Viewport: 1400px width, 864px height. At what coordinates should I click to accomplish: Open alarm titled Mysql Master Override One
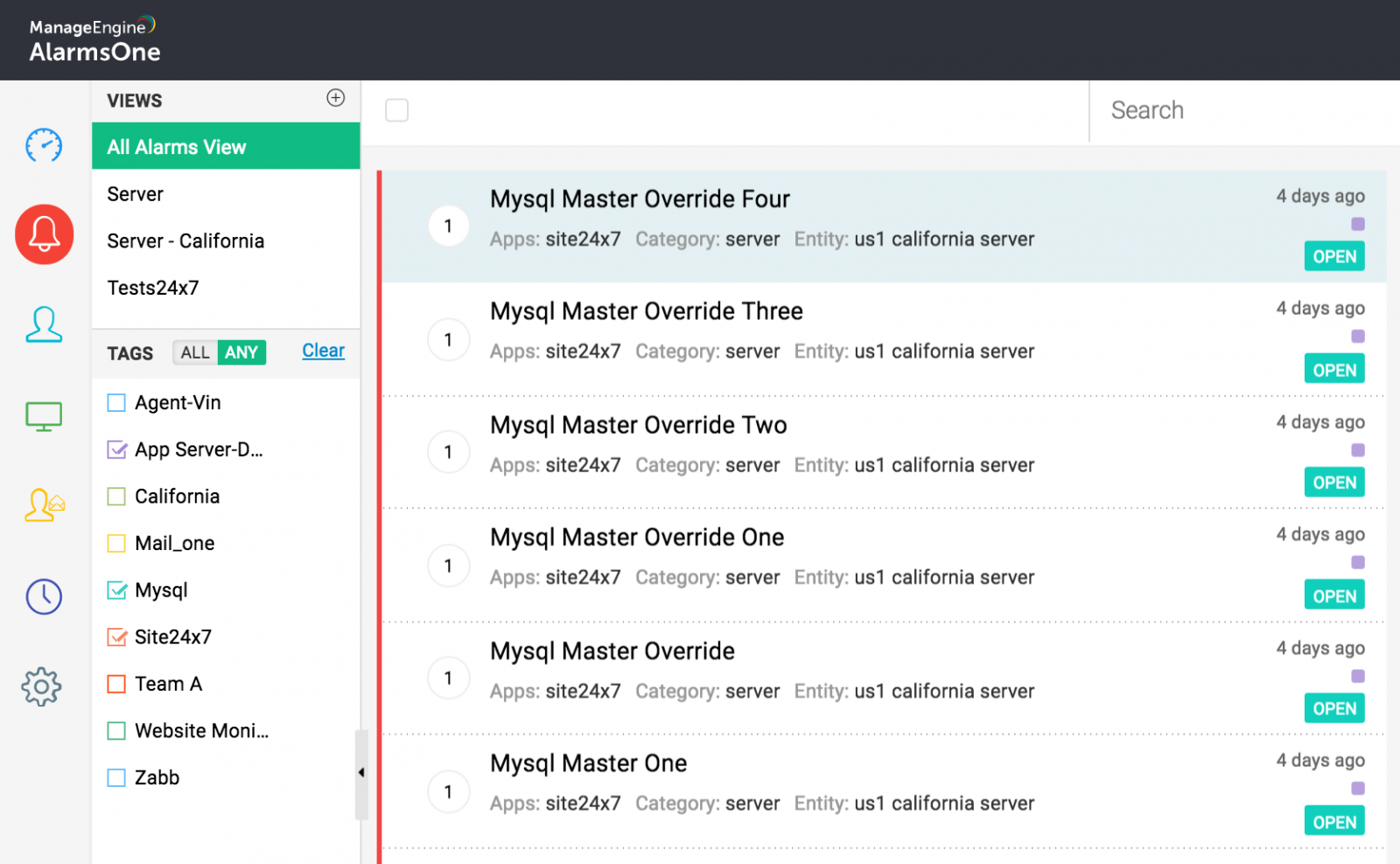coord(637,537)
